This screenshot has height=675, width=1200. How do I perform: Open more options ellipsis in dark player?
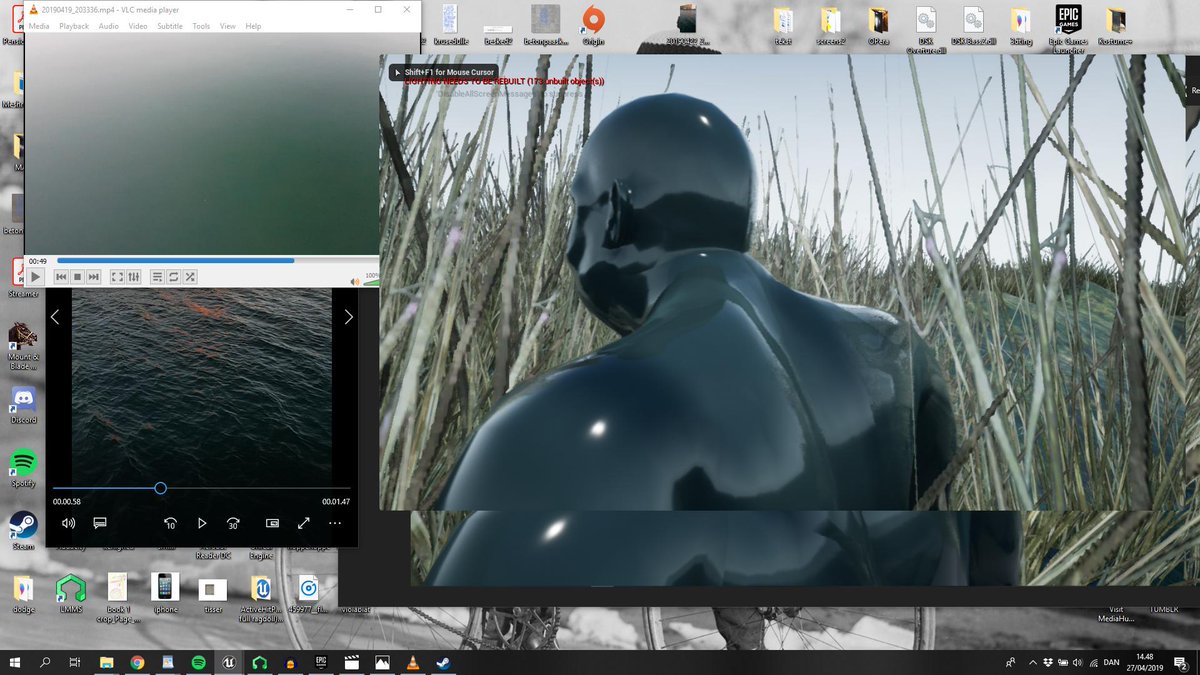335,522
